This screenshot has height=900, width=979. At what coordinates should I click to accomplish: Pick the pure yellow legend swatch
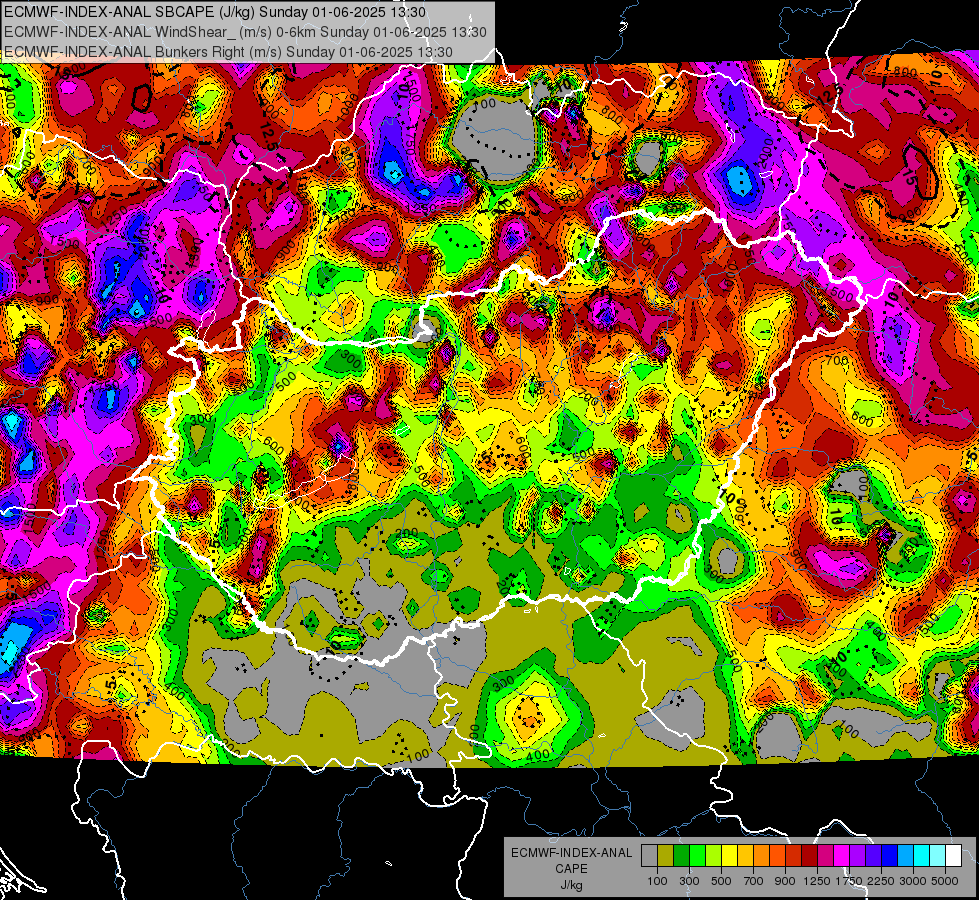(x=730, y=855)
